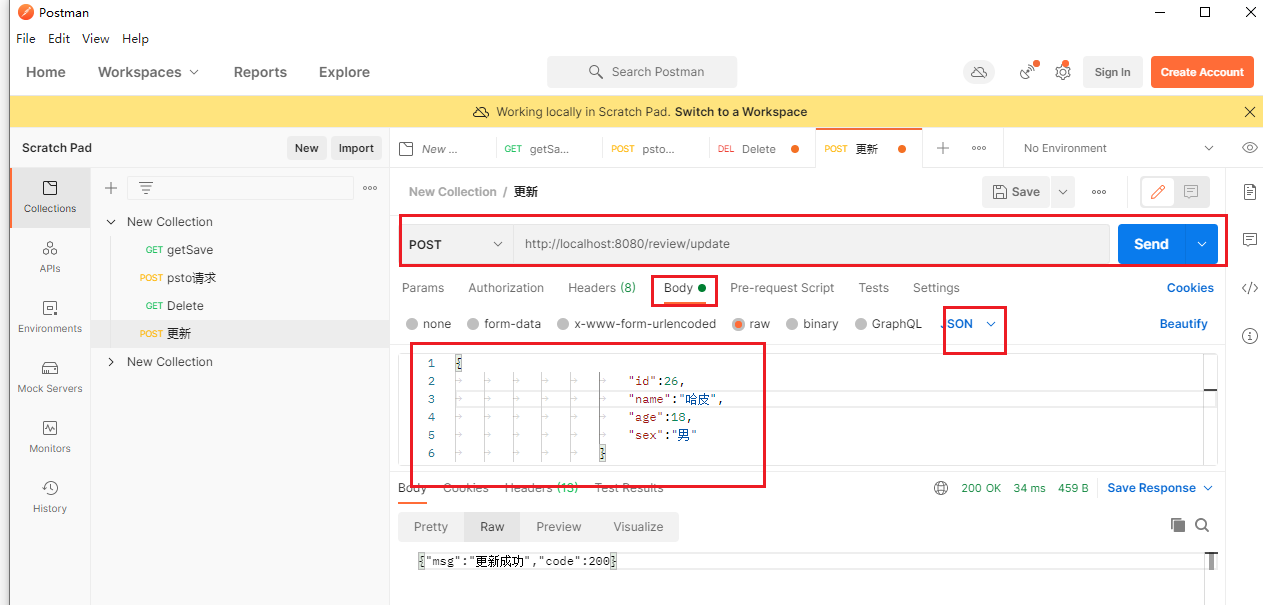This screenshot has height=605, width=1263.
Task: Click the Beautify link
Action: click(1184, 324)
